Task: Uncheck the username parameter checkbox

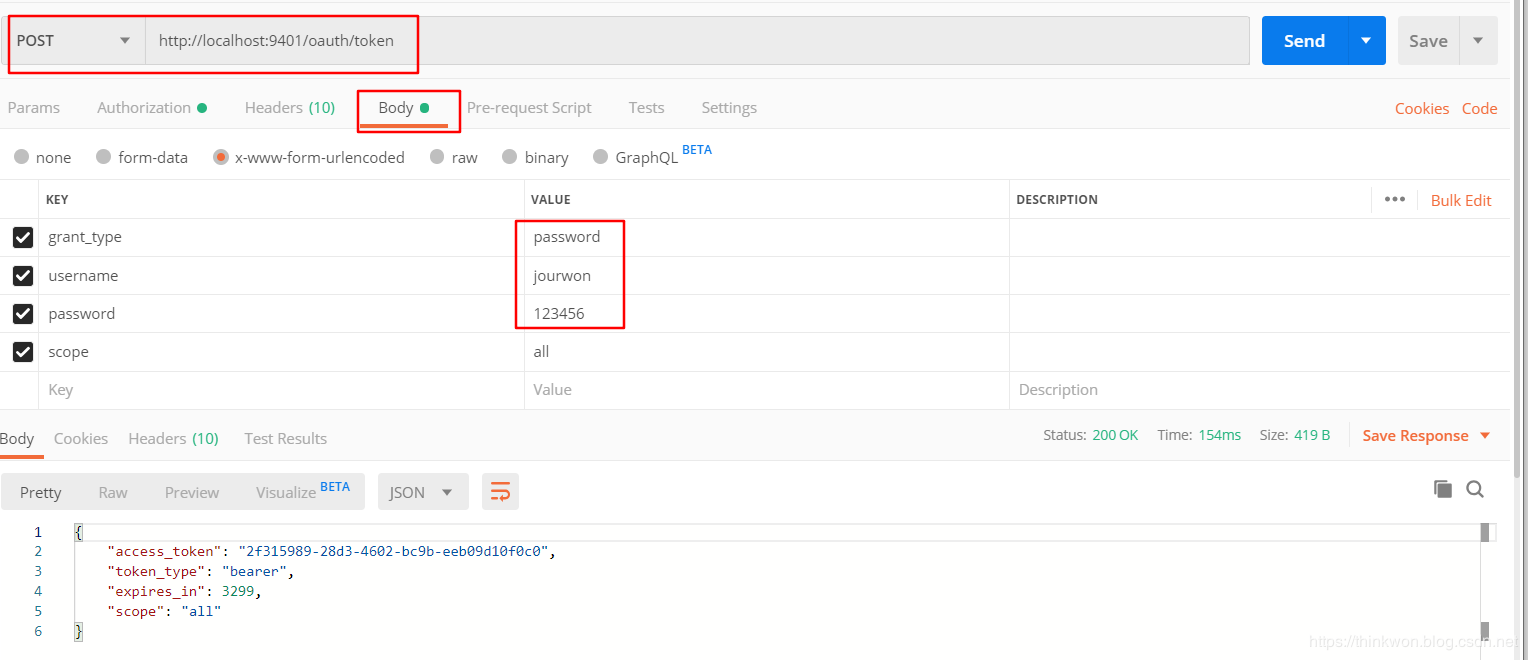Action: pyautogui.click(x=23, y=275)
